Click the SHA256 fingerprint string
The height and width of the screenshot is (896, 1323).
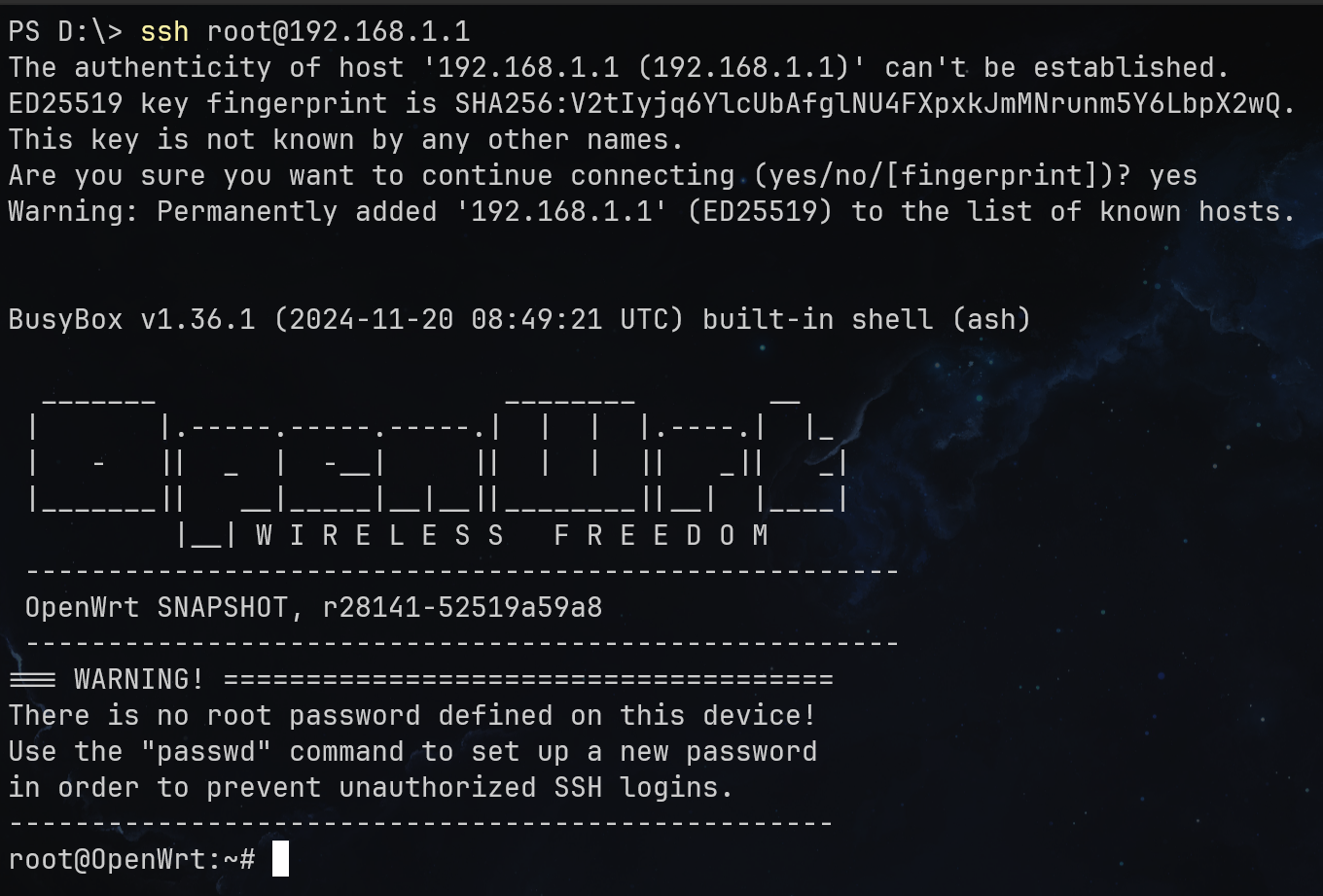point(876,104)
